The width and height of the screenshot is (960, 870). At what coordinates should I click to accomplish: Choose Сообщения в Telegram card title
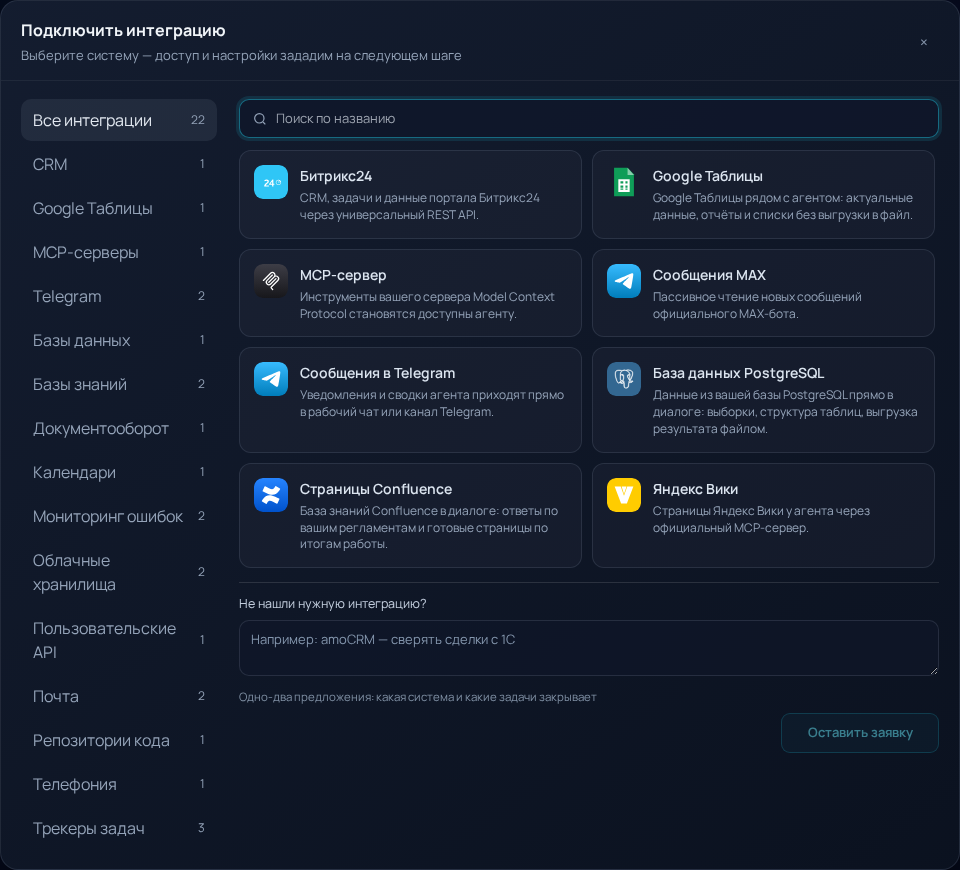coord(377,373)
